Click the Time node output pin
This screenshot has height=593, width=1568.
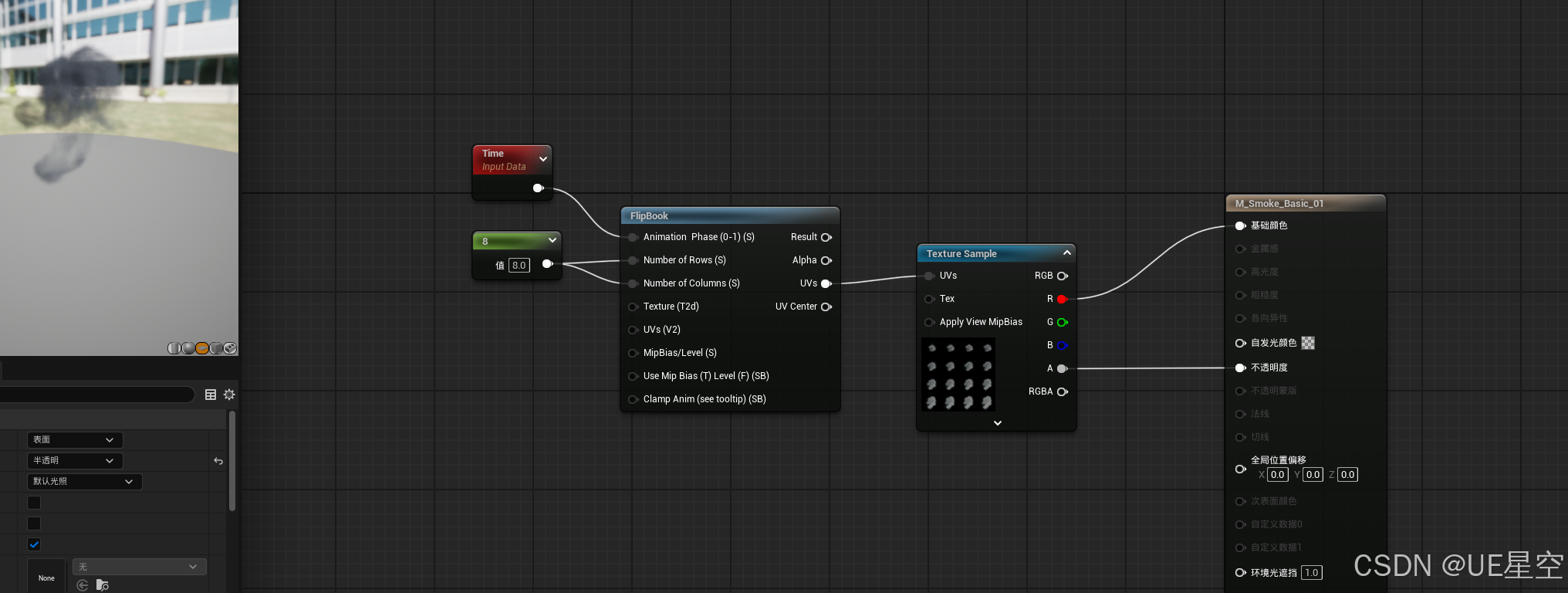click(538, 188)
